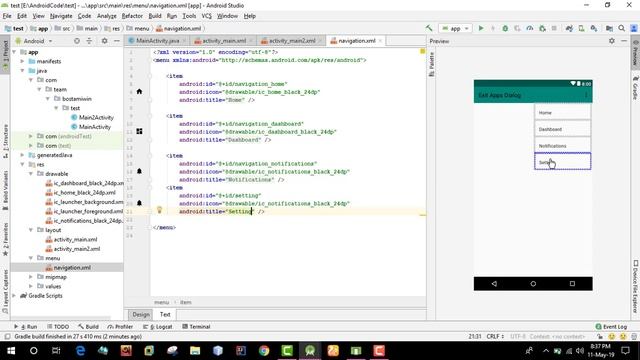The image size is (640, 360).
Task: Open SDK Manager download icon
Action: (x=594, y=28)
